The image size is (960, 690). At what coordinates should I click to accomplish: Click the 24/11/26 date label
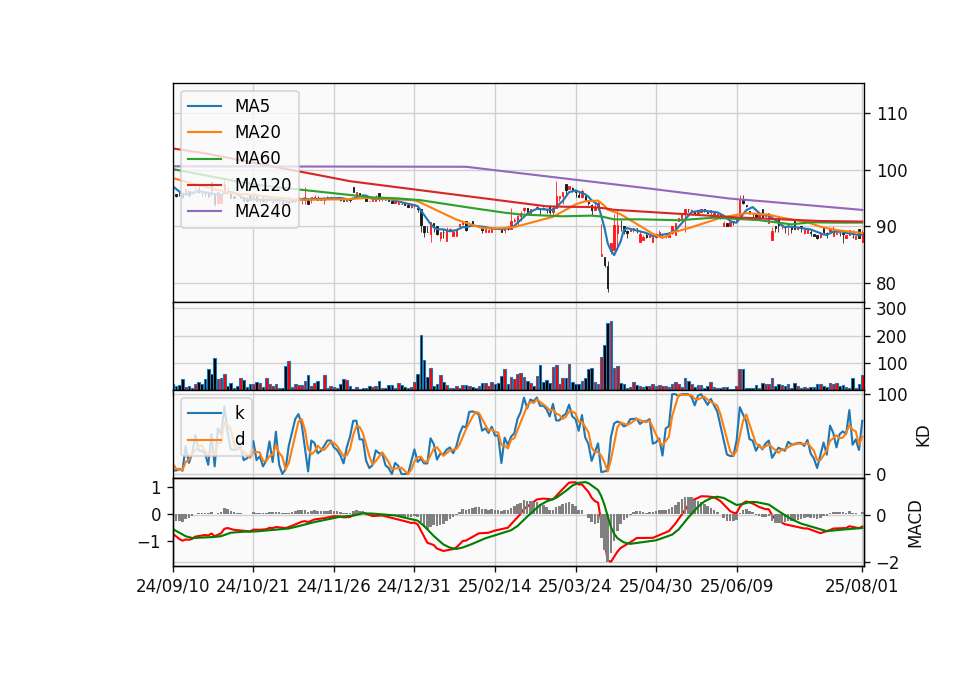[334, 586]
